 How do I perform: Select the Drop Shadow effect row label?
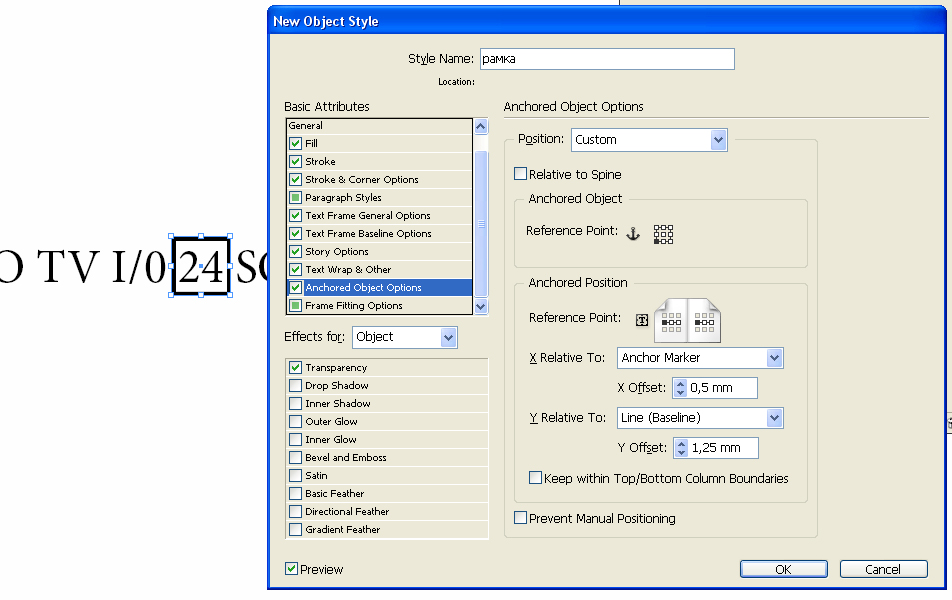coord(337,386)
